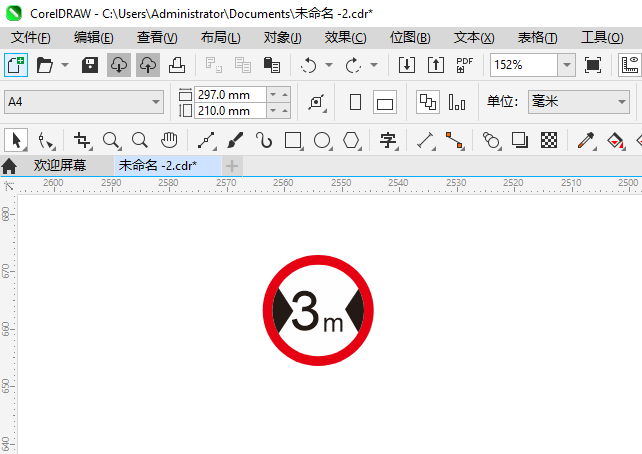Click the Import icon
The image size is (642, 454).
(x=407, y=65)
